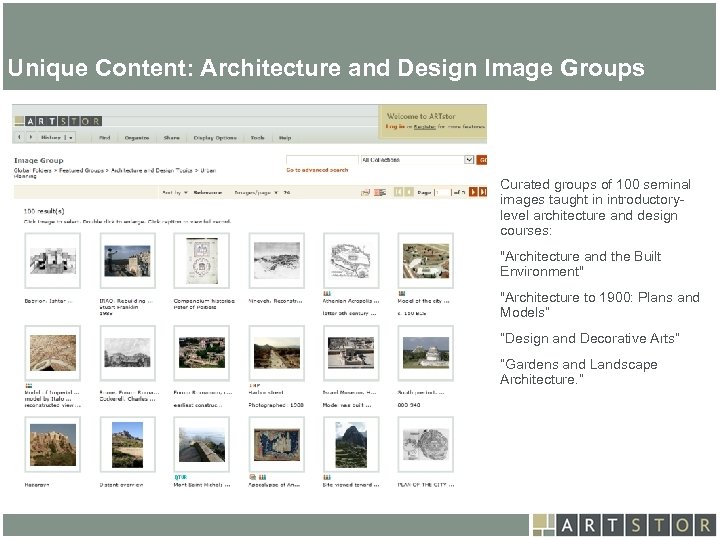Go to the next results page arrow
Image resolution: width=720 pixels, height=540 pixels.
point(471,191)
